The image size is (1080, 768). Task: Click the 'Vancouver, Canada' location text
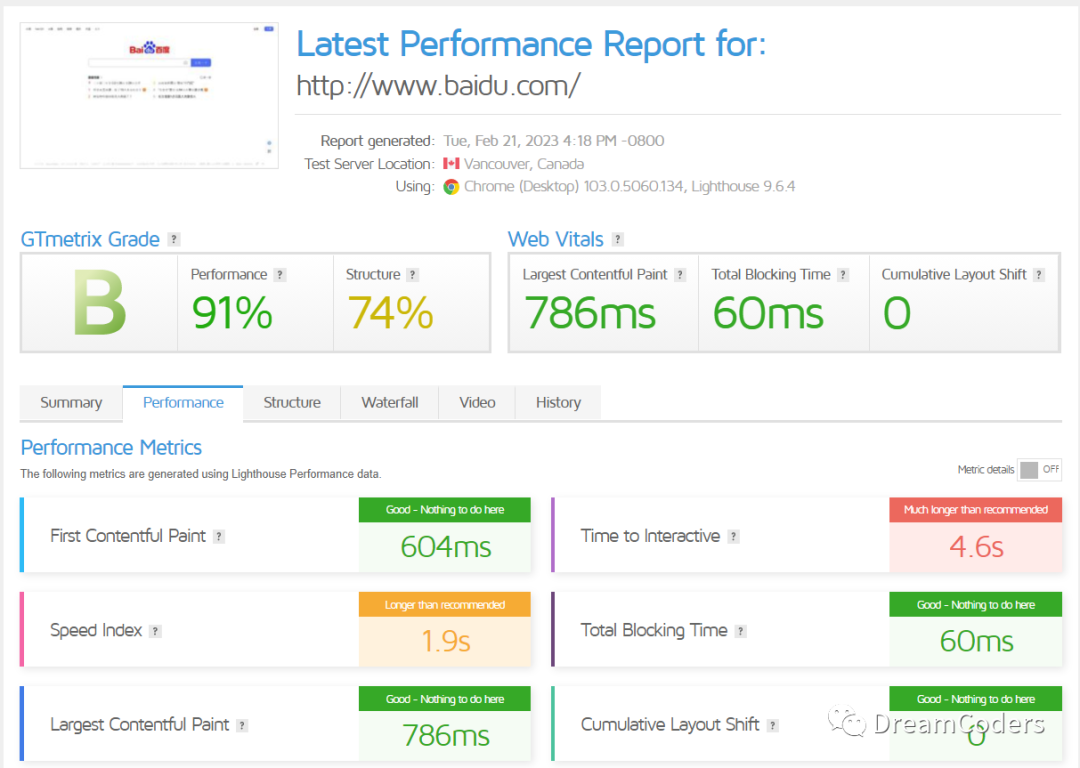(x=523, y=164)
